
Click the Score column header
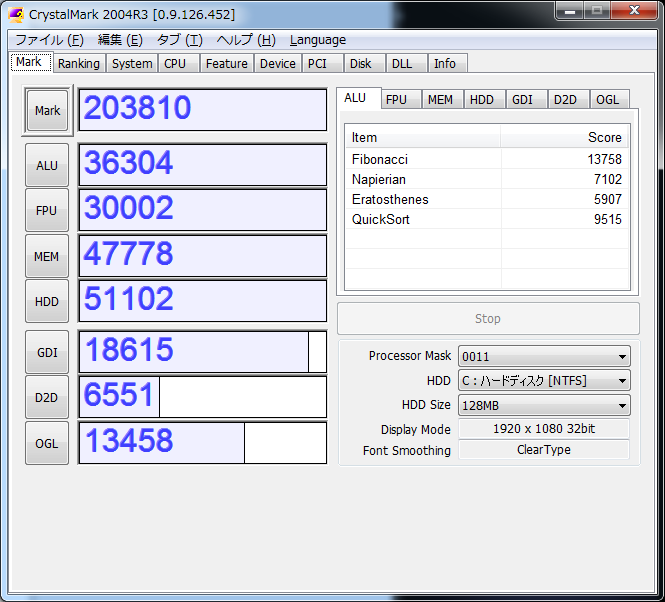(x=565, y=137)
